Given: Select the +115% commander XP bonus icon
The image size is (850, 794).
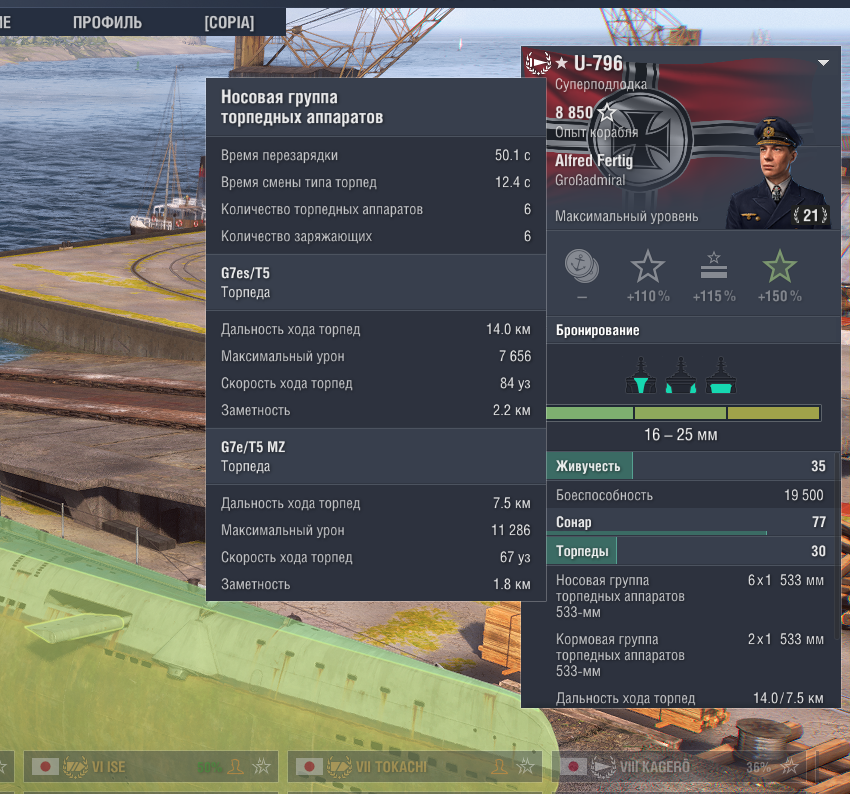Looking at the screenshot, I should (x=714, y=266).
